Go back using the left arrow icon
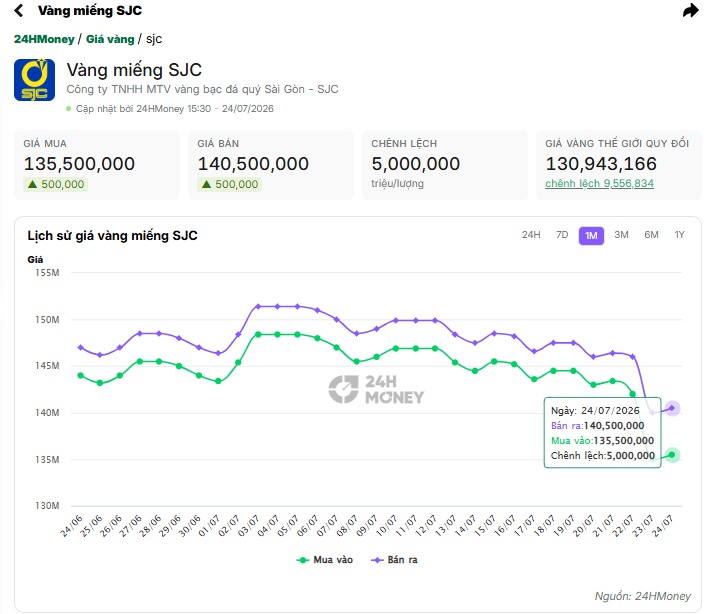Image resolution: width=709 pixels, height=614 pixels. [x=19, y=10]
